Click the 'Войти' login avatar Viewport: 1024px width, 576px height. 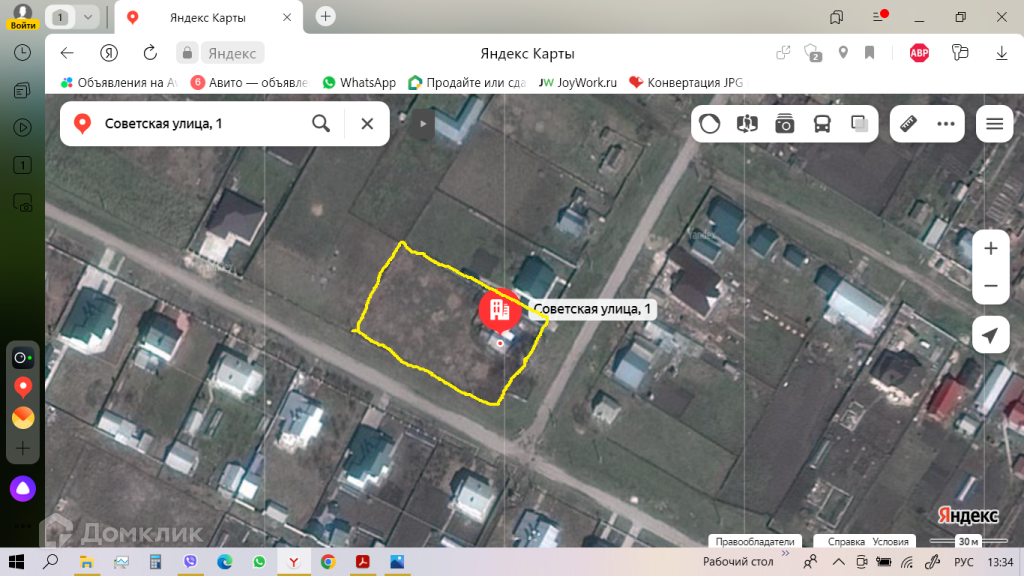point(23,16)
